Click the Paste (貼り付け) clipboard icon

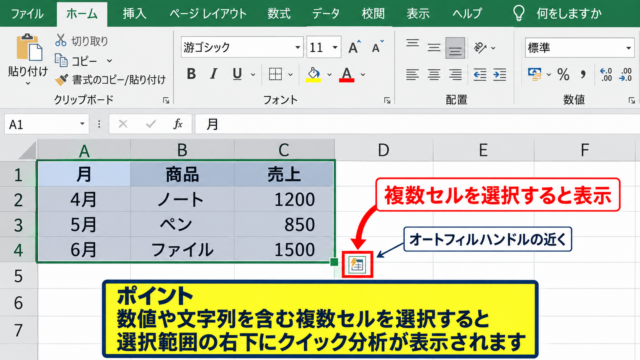point(28,47)
